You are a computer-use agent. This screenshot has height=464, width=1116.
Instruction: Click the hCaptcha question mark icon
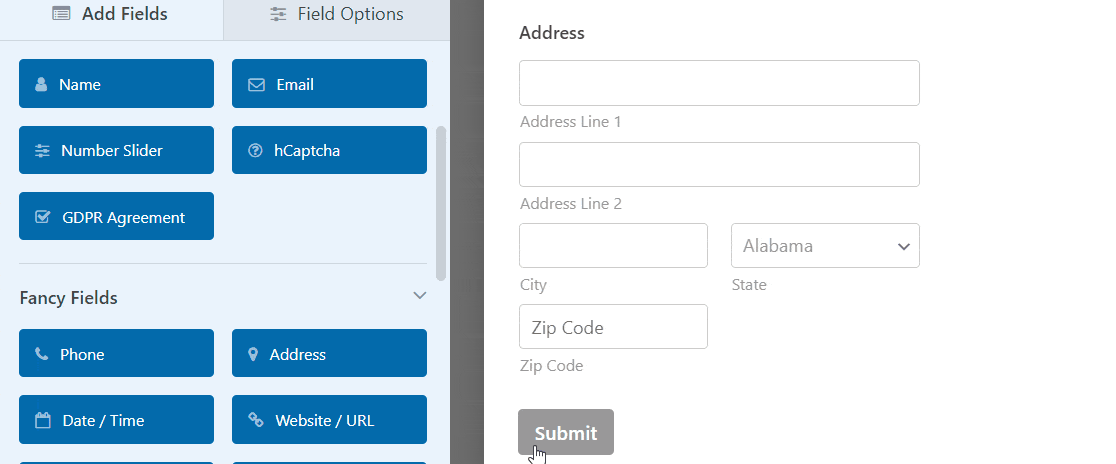(255, 151)
